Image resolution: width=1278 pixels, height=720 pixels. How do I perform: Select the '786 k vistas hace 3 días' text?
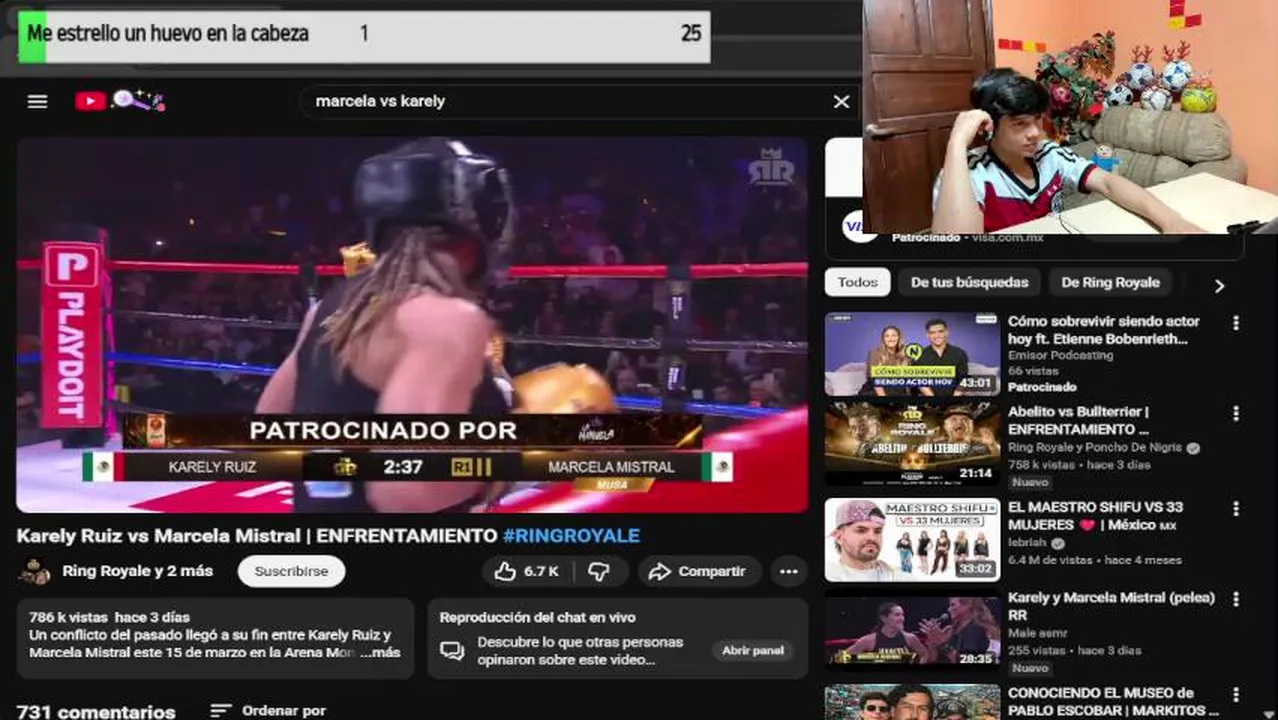(109, 617)
